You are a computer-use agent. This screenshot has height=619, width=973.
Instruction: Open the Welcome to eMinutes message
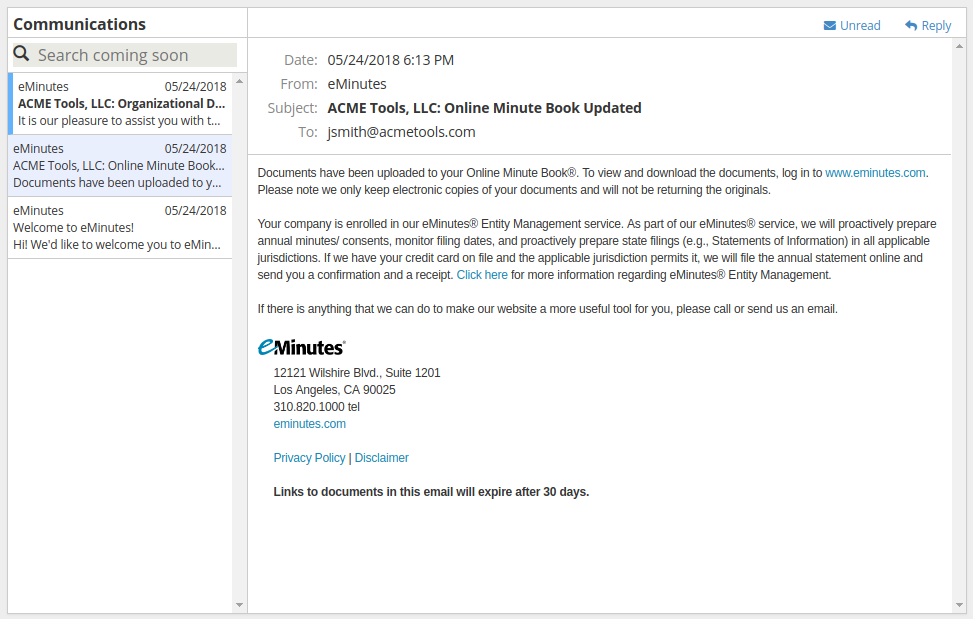[120, 228]
